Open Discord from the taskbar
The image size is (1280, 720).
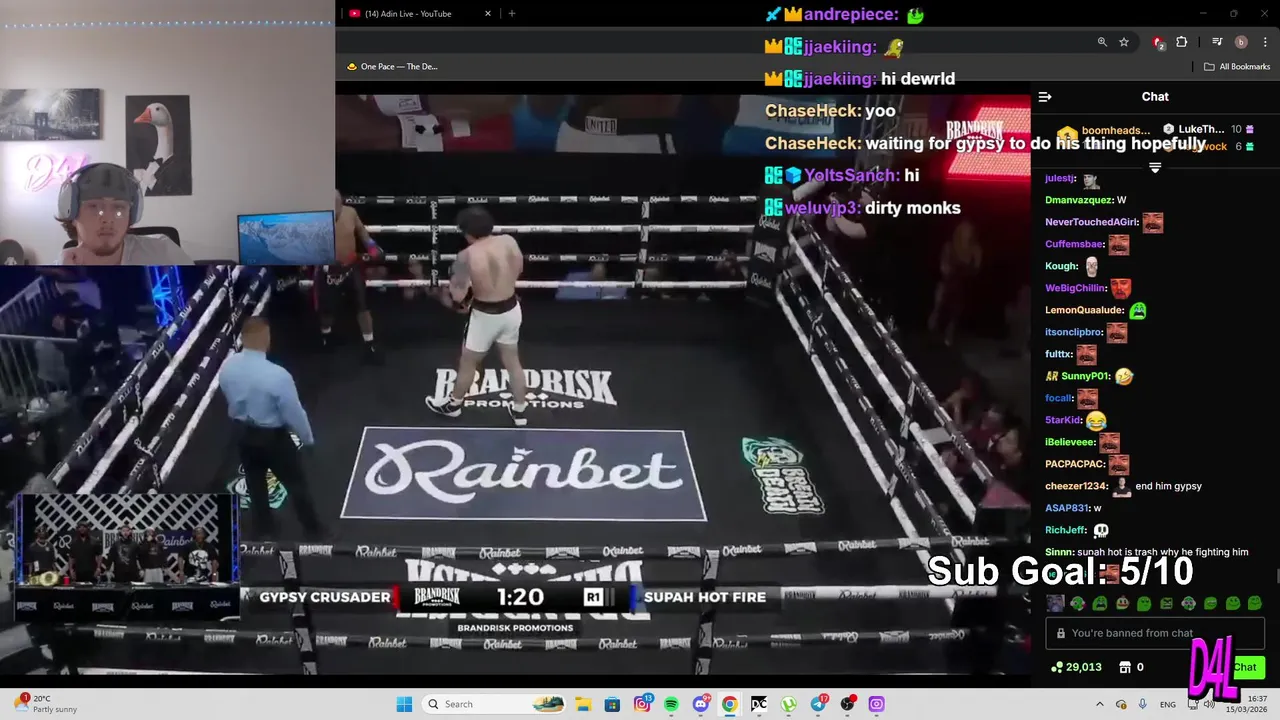(701, 704)
